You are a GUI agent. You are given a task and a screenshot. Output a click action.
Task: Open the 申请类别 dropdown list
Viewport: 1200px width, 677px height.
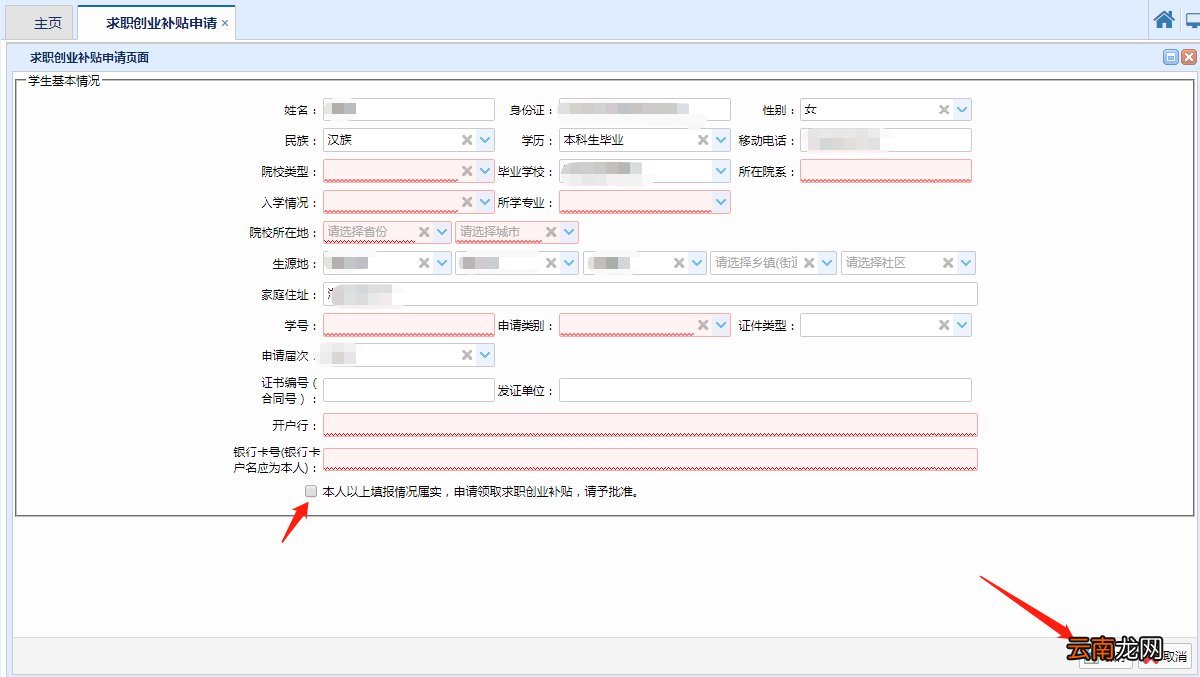(x=721, y=324)
